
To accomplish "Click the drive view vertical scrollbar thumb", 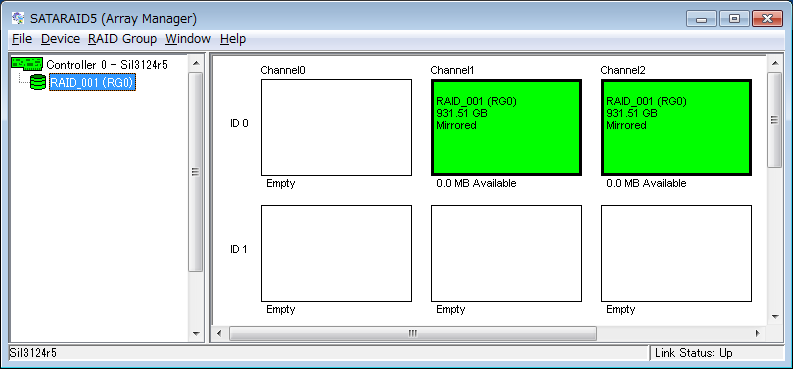I will point(774,120).
